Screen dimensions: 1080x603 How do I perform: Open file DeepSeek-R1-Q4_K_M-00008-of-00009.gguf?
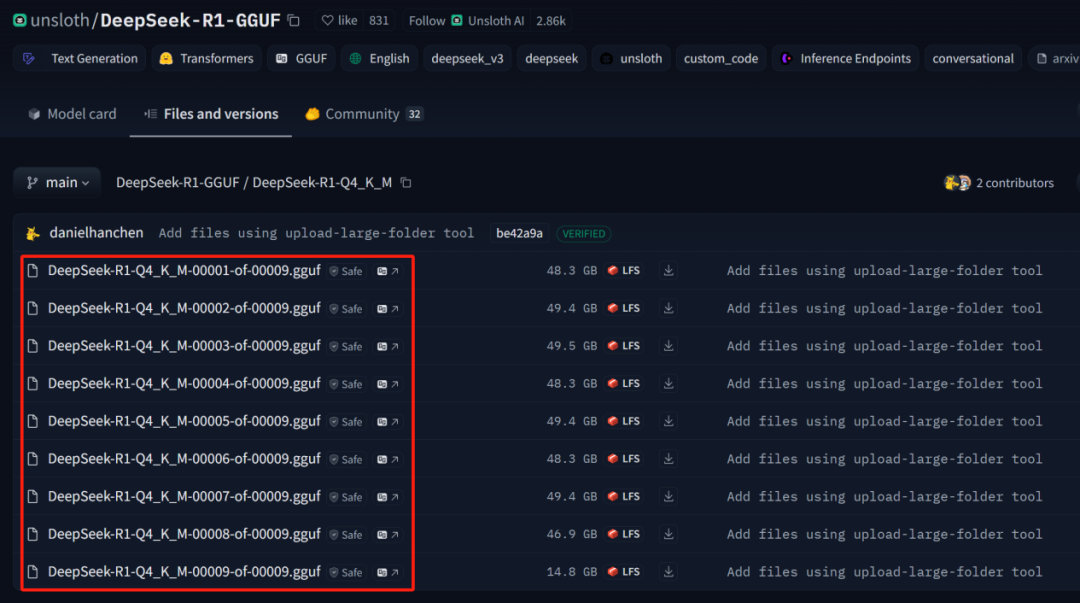point(184,534)
